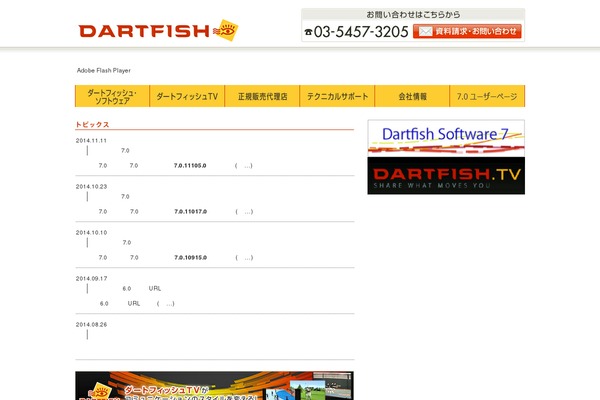Click read more in 2014.10.10 entry

(244, 257)
